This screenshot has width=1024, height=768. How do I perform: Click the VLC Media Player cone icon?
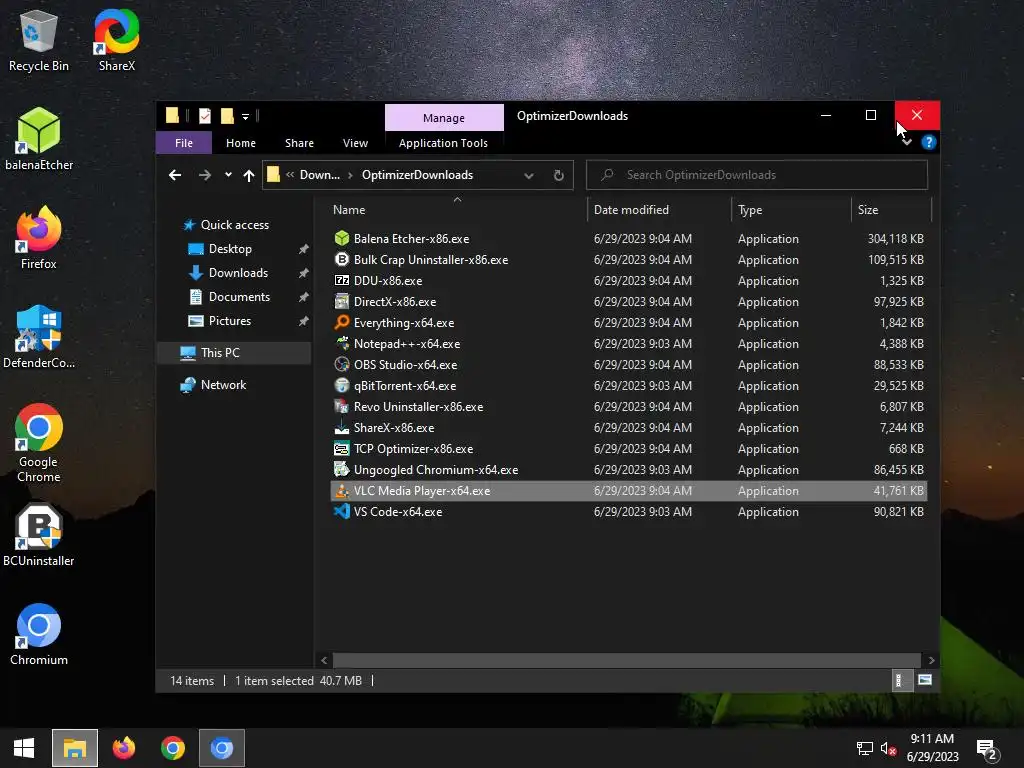pos(342,490)
